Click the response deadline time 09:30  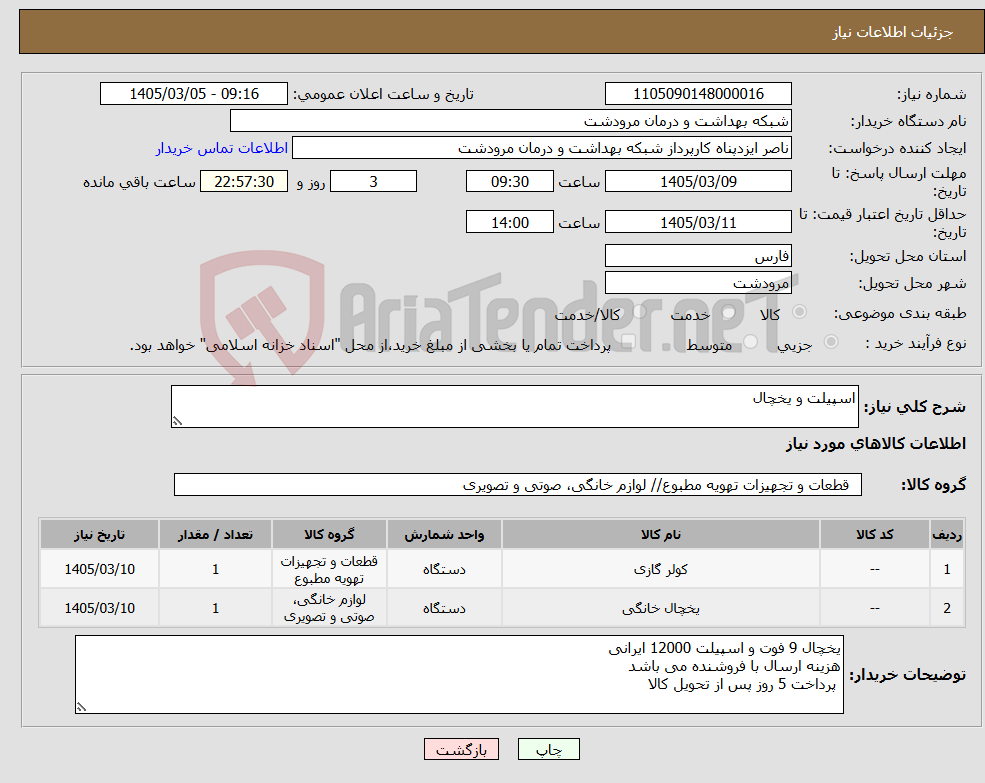[x=509, y=182]
